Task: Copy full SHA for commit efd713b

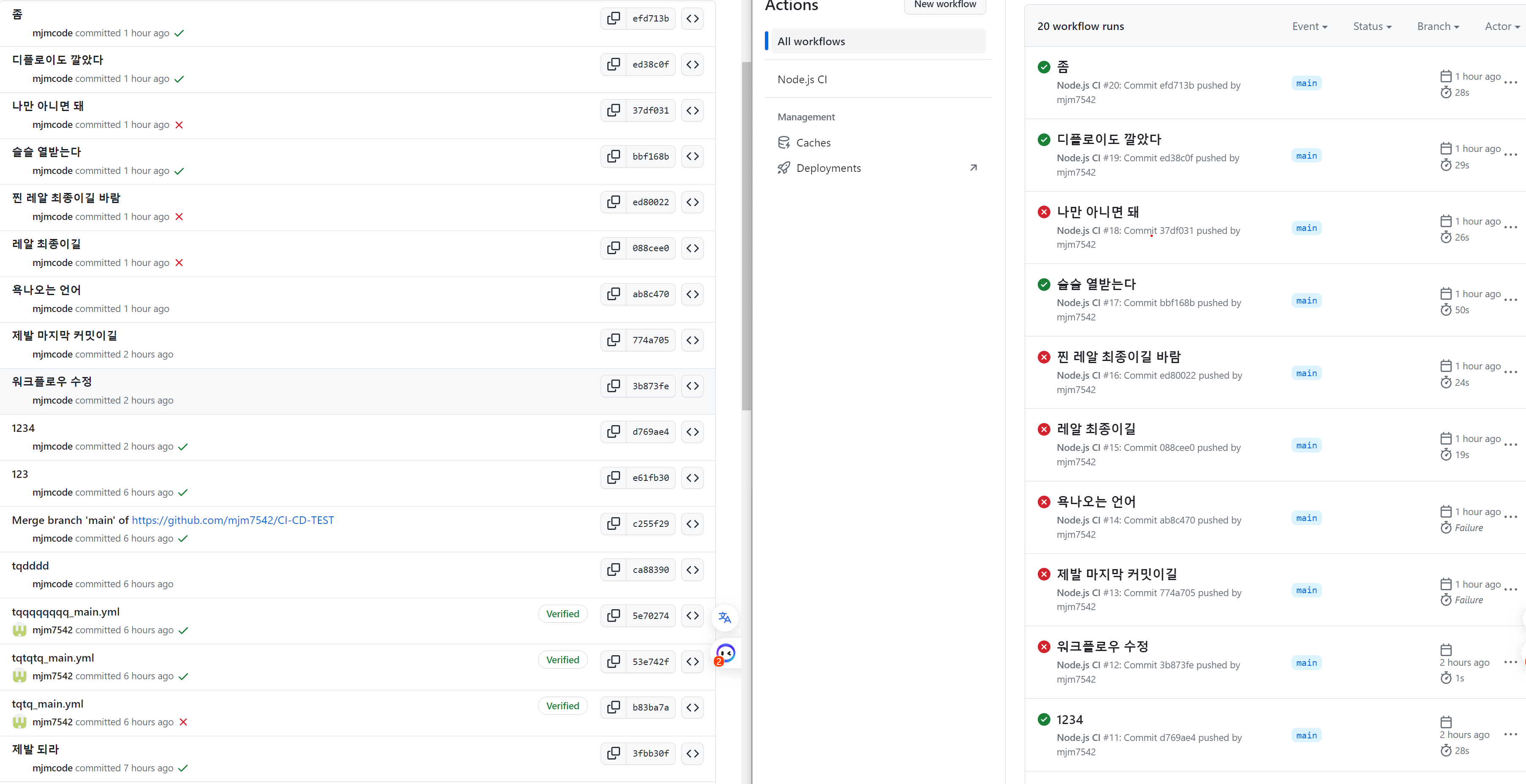Action: point(614,18)
